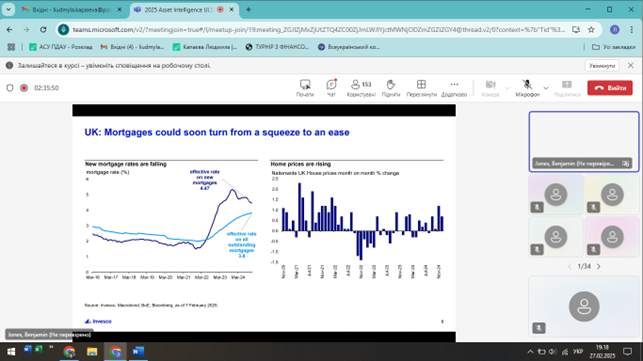
Task: Open the More actions ellipsis menu
Action: tap(454, 88)
